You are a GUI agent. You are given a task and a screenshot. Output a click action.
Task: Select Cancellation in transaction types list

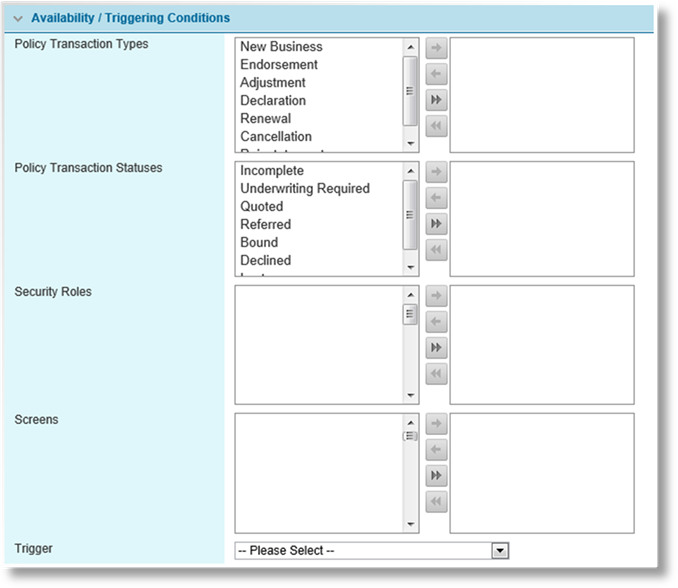(276, 137)
